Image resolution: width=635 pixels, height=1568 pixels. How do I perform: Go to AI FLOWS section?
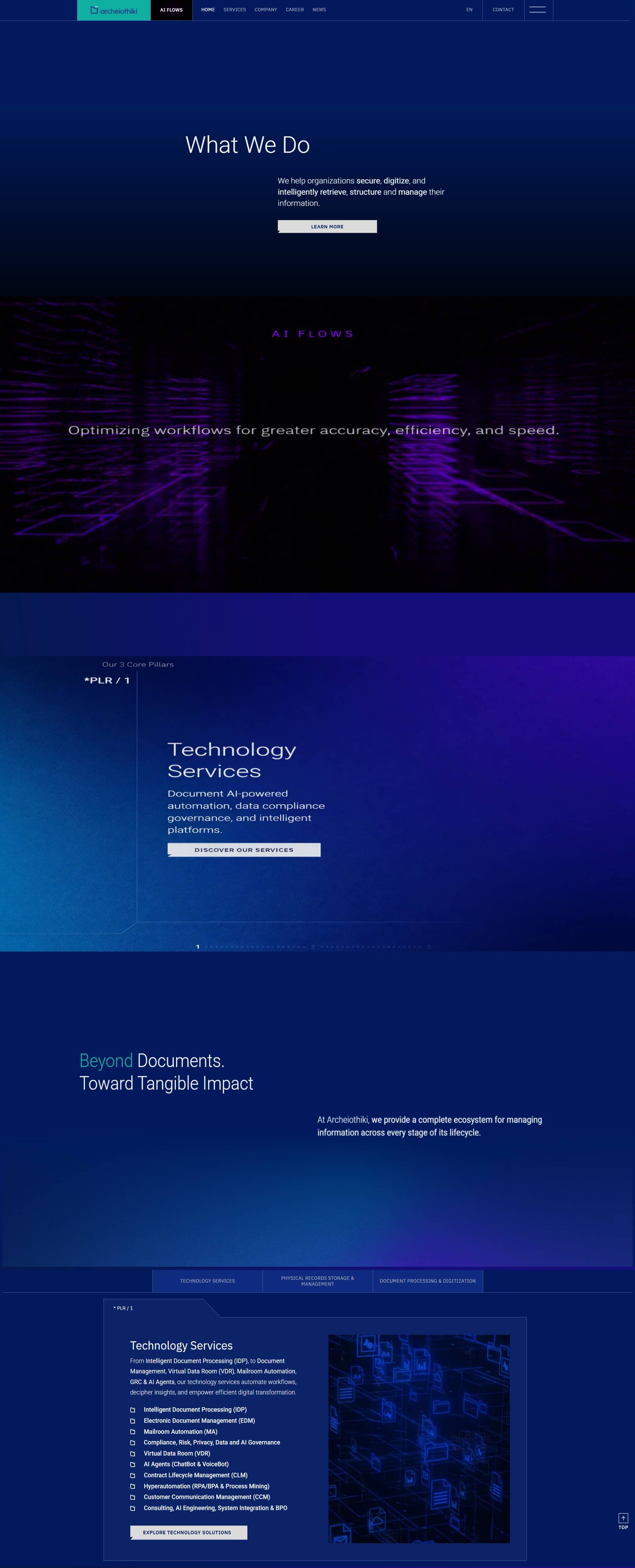[171, 10]
